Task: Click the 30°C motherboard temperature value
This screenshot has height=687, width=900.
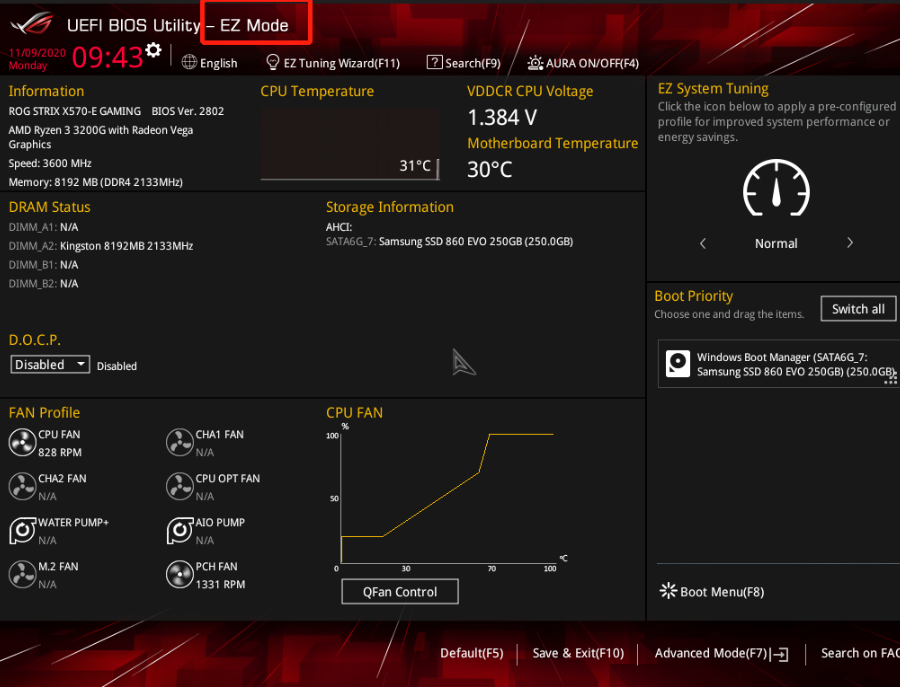Action: (490, 169)
